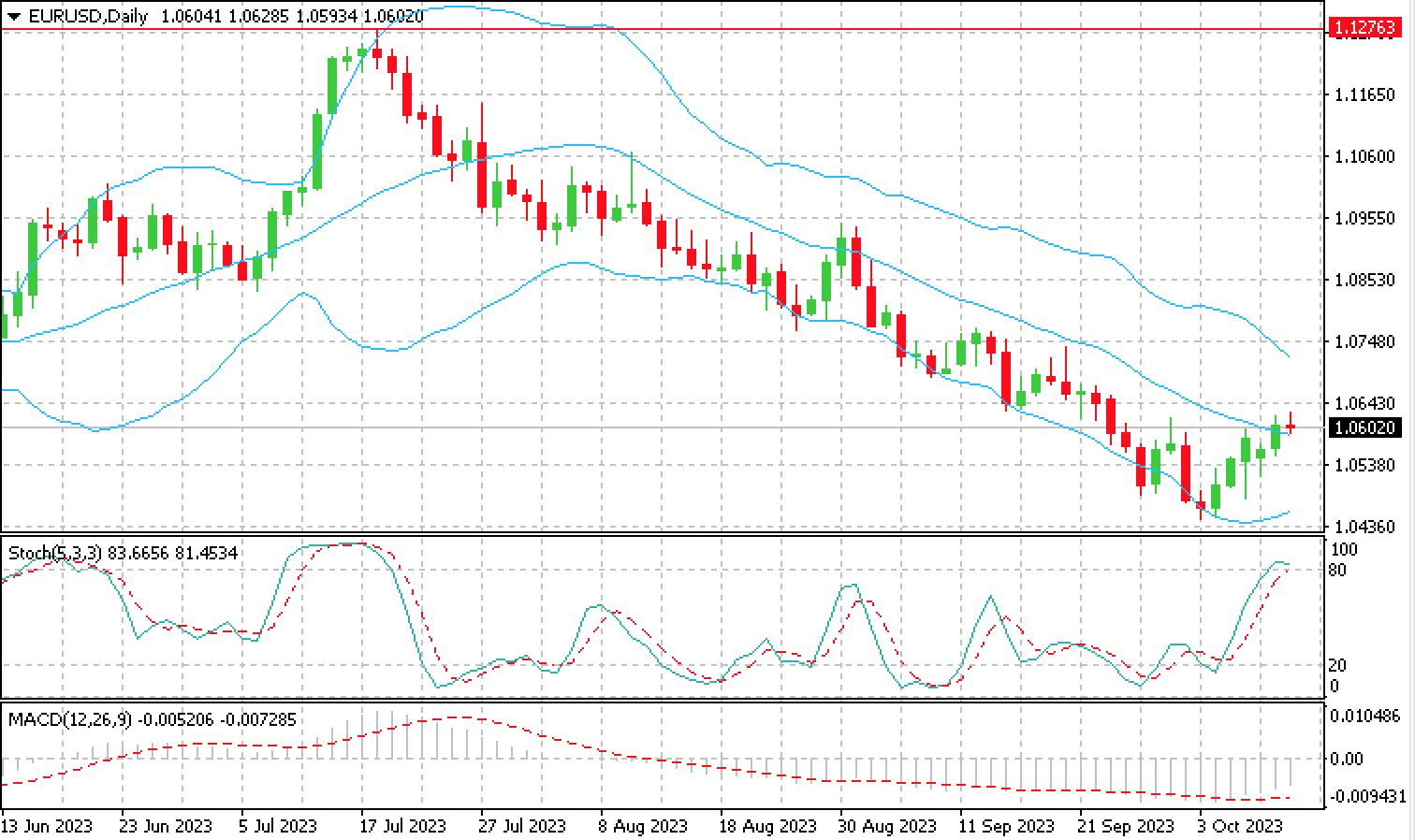Click the Stoch(5,3,3) indicator label
Viewport: 1415px width, 840px height.
[x=55, y=553]
